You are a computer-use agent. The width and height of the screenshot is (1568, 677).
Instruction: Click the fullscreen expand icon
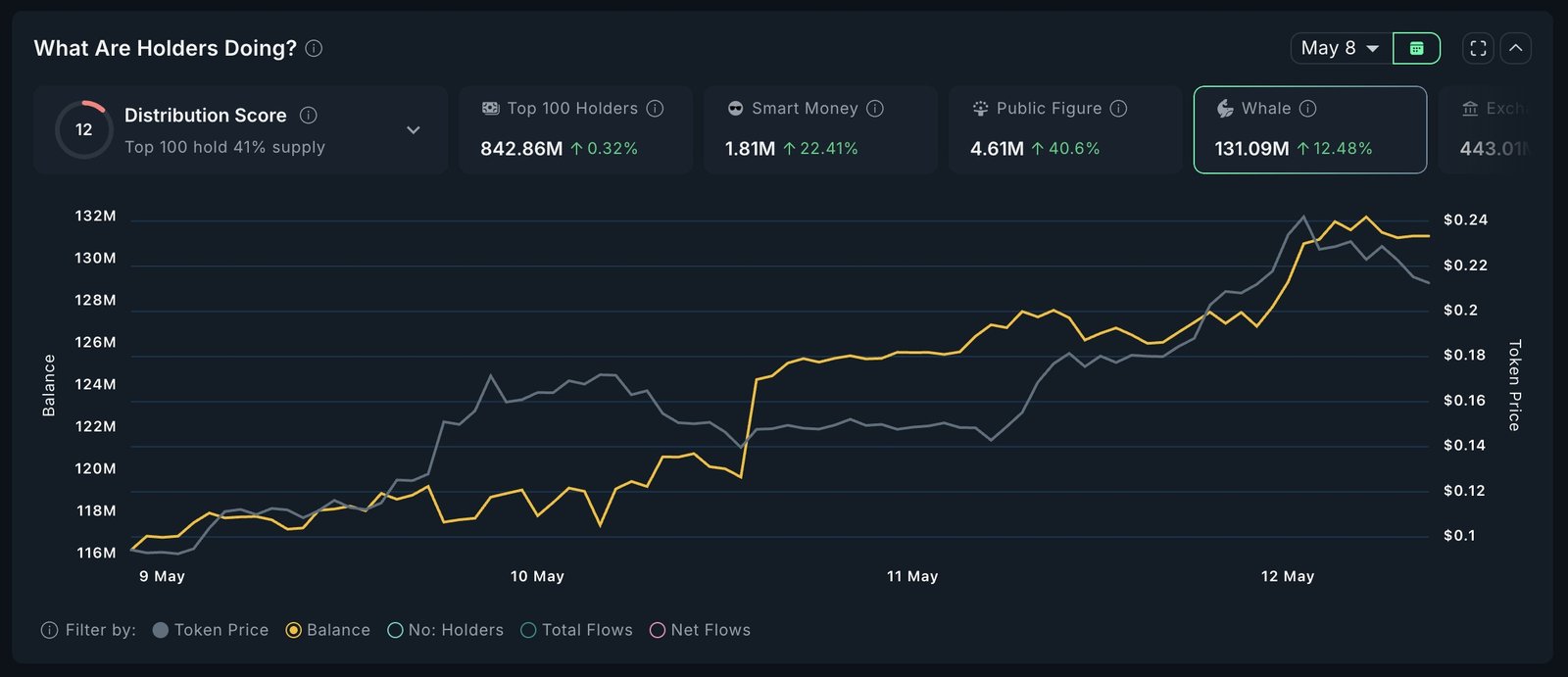tap(1478, 48)
